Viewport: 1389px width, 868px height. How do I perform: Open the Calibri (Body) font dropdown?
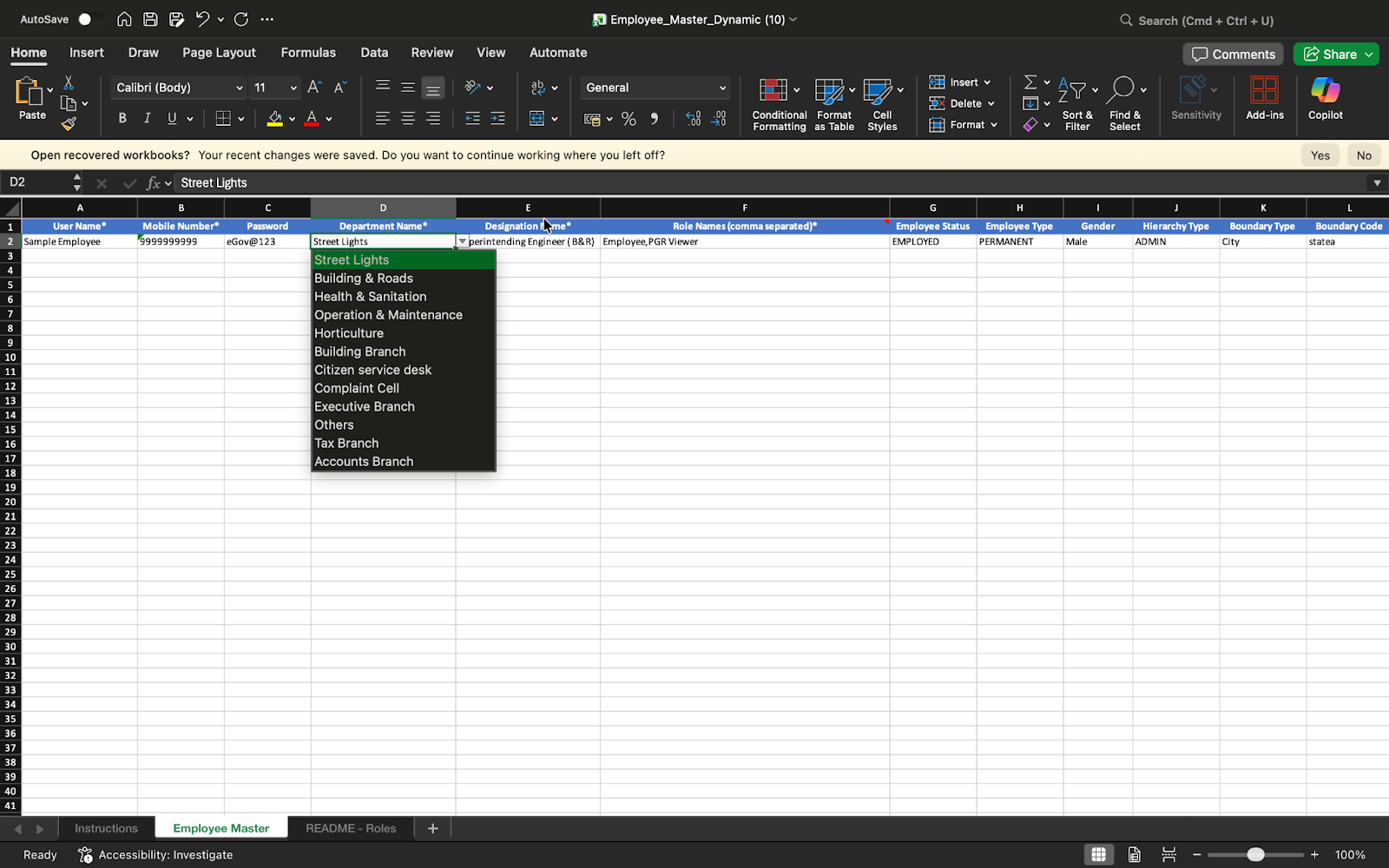coord(179,88)
